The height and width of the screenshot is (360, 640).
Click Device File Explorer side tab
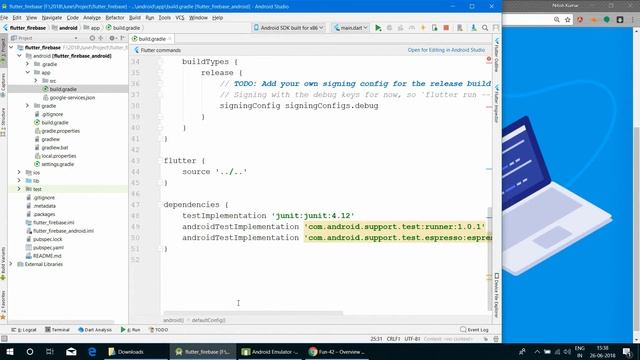point(497,296)
